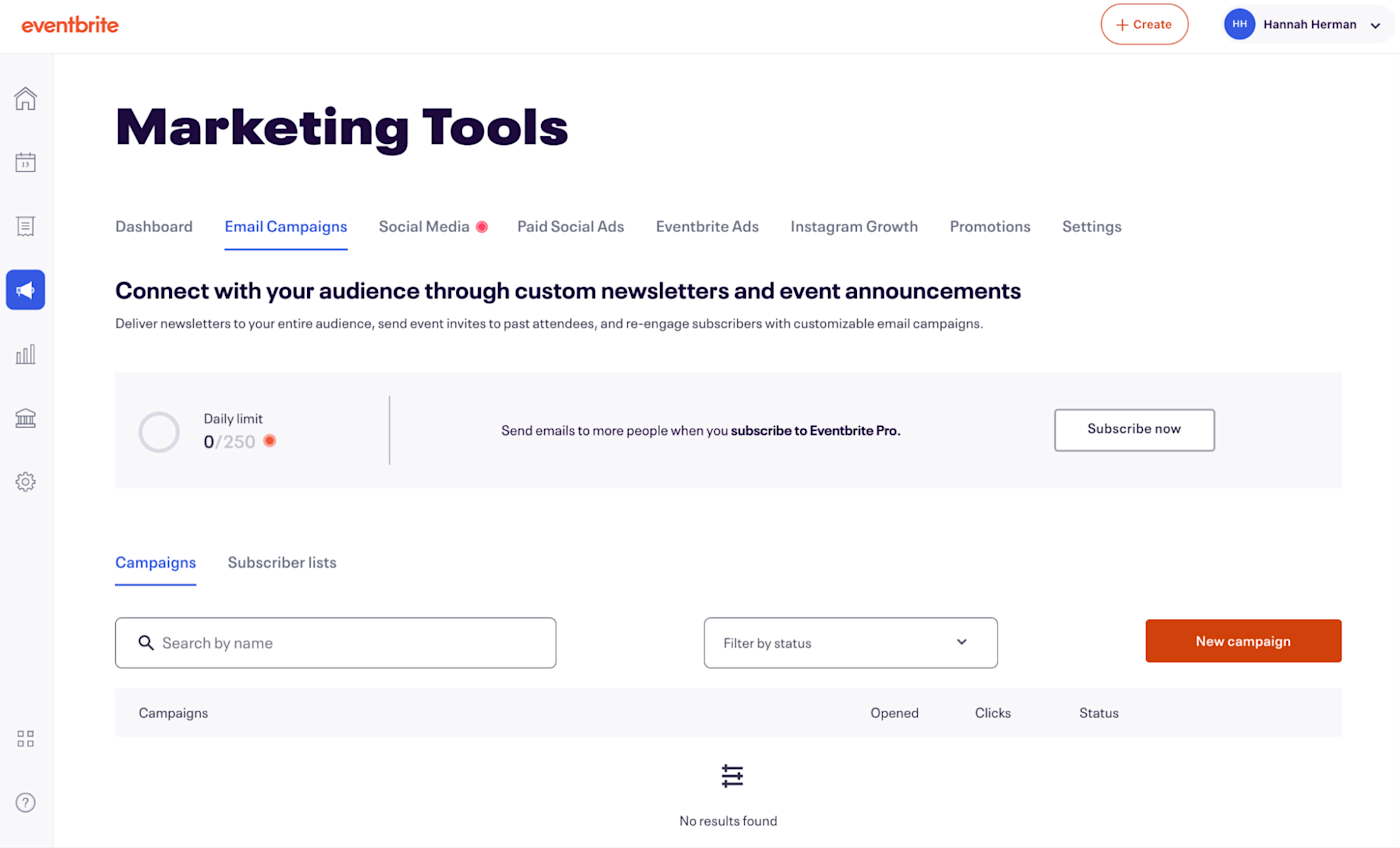The height and width of the screenshot is (848, 1400).
Task: Click the daily limit progress circle
Action: 159,431
